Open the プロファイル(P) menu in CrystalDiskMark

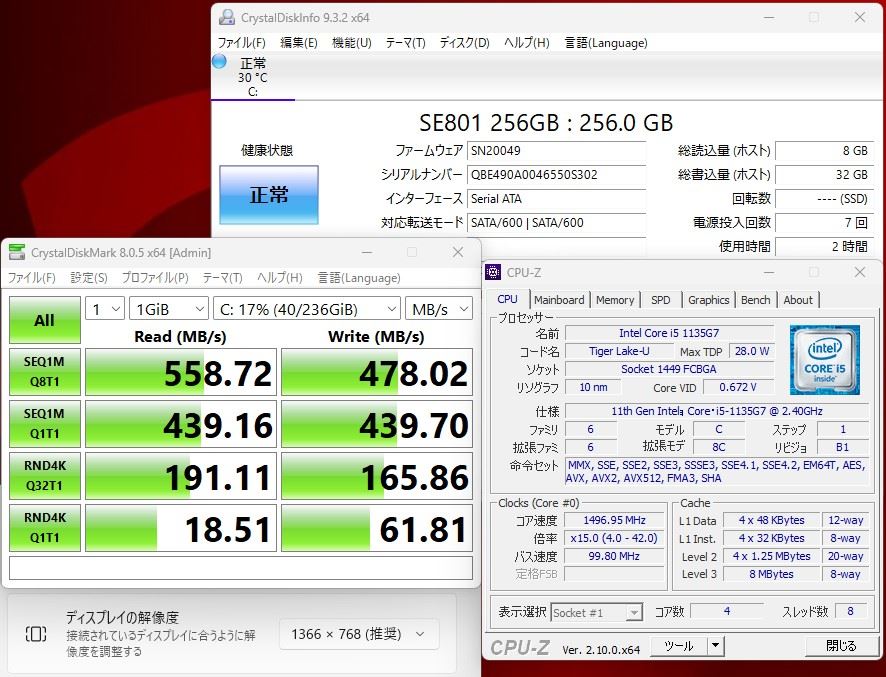(155, 277)
